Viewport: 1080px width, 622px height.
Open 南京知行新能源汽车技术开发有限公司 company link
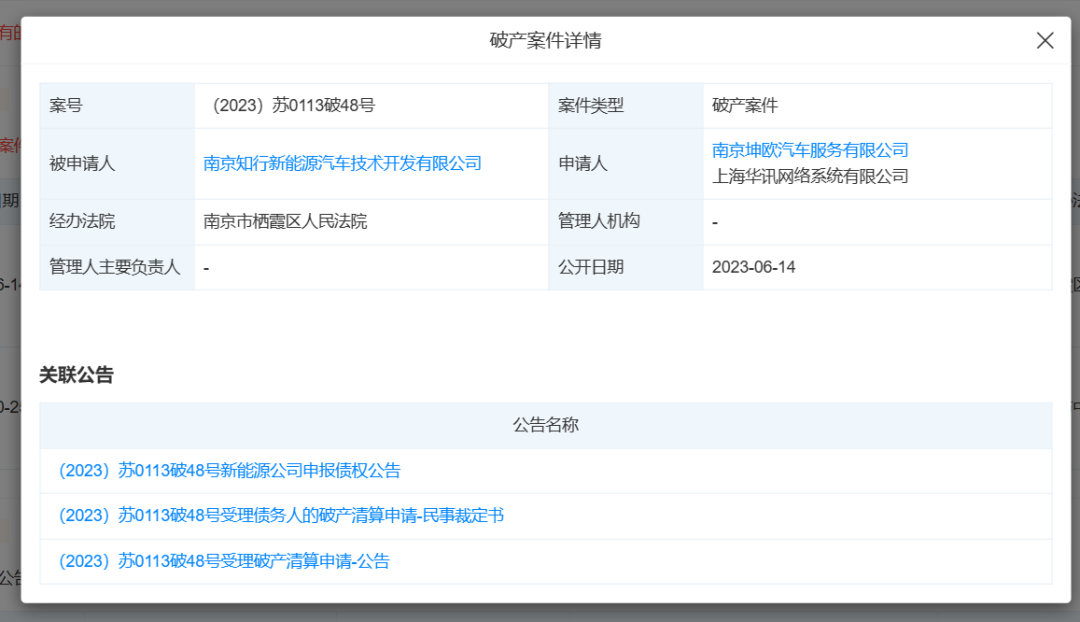click(x=342, y=163)
